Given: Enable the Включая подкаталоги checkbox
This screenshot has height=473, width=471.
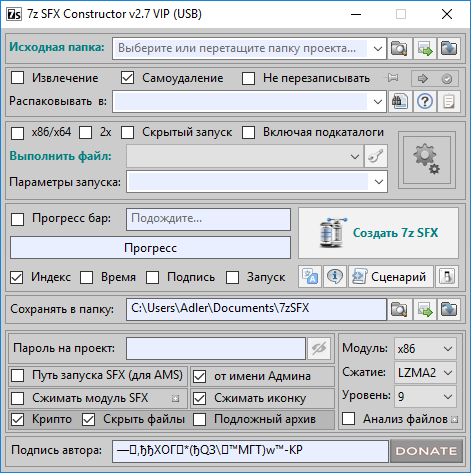Looking at the screenshot, I should pyautogui.click(x=248, y=133).
